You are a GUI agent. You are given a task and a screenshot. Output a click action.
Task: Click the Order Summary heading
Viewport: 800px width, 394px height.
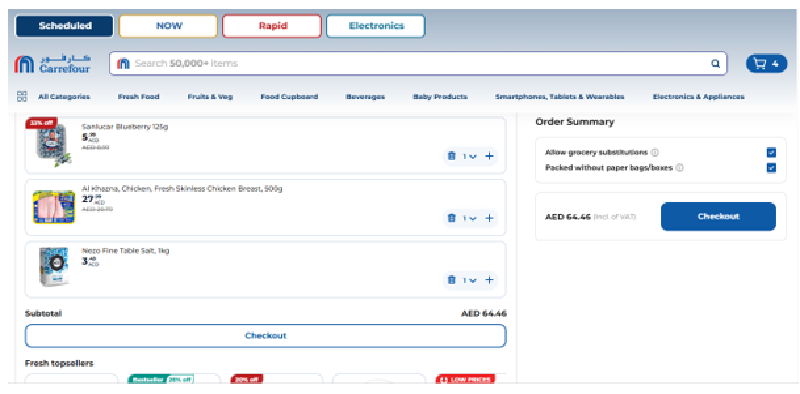point(574,122)
